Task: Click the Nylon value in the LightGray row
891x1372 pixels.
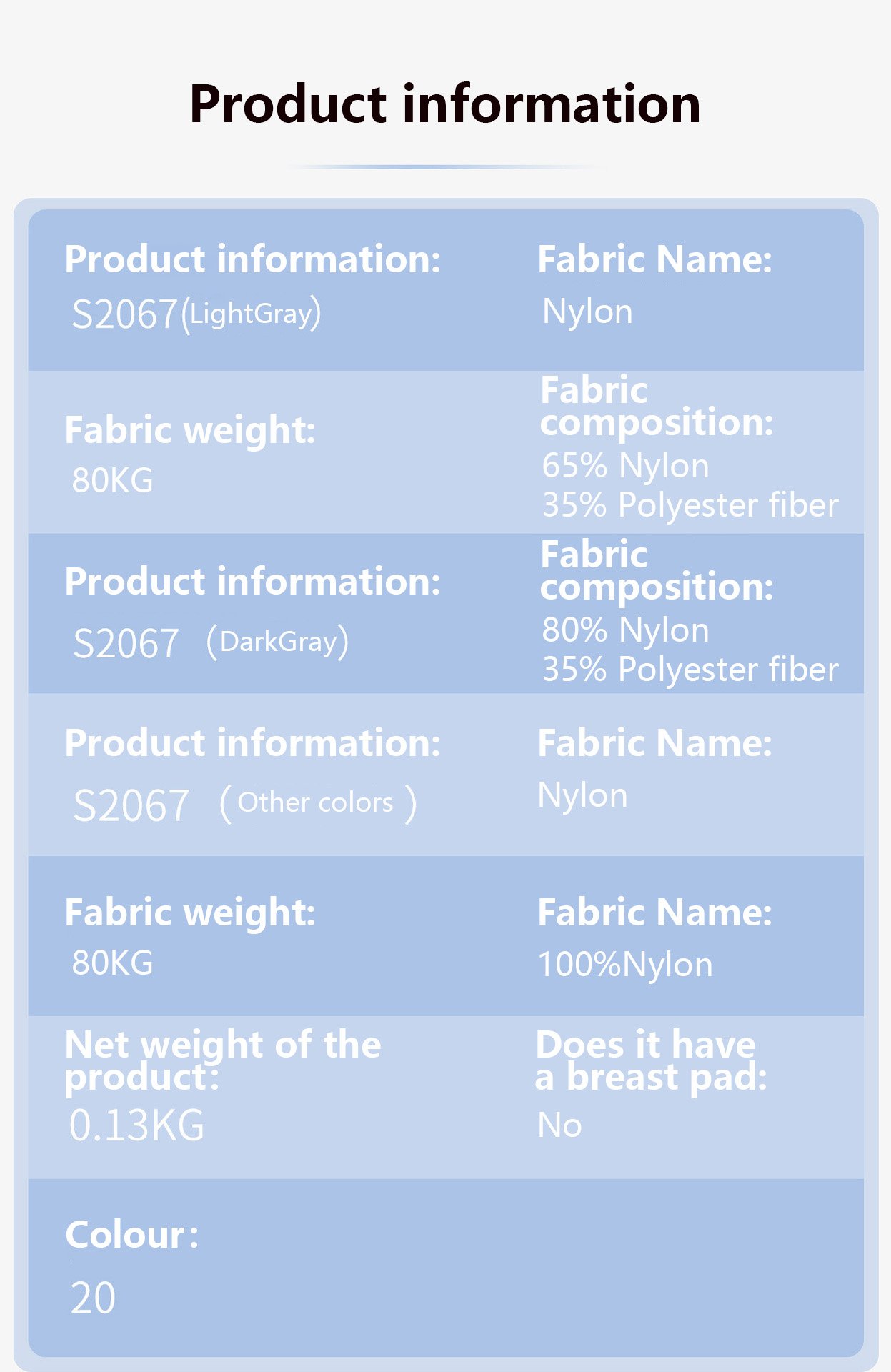Action: tap(587, 312)
